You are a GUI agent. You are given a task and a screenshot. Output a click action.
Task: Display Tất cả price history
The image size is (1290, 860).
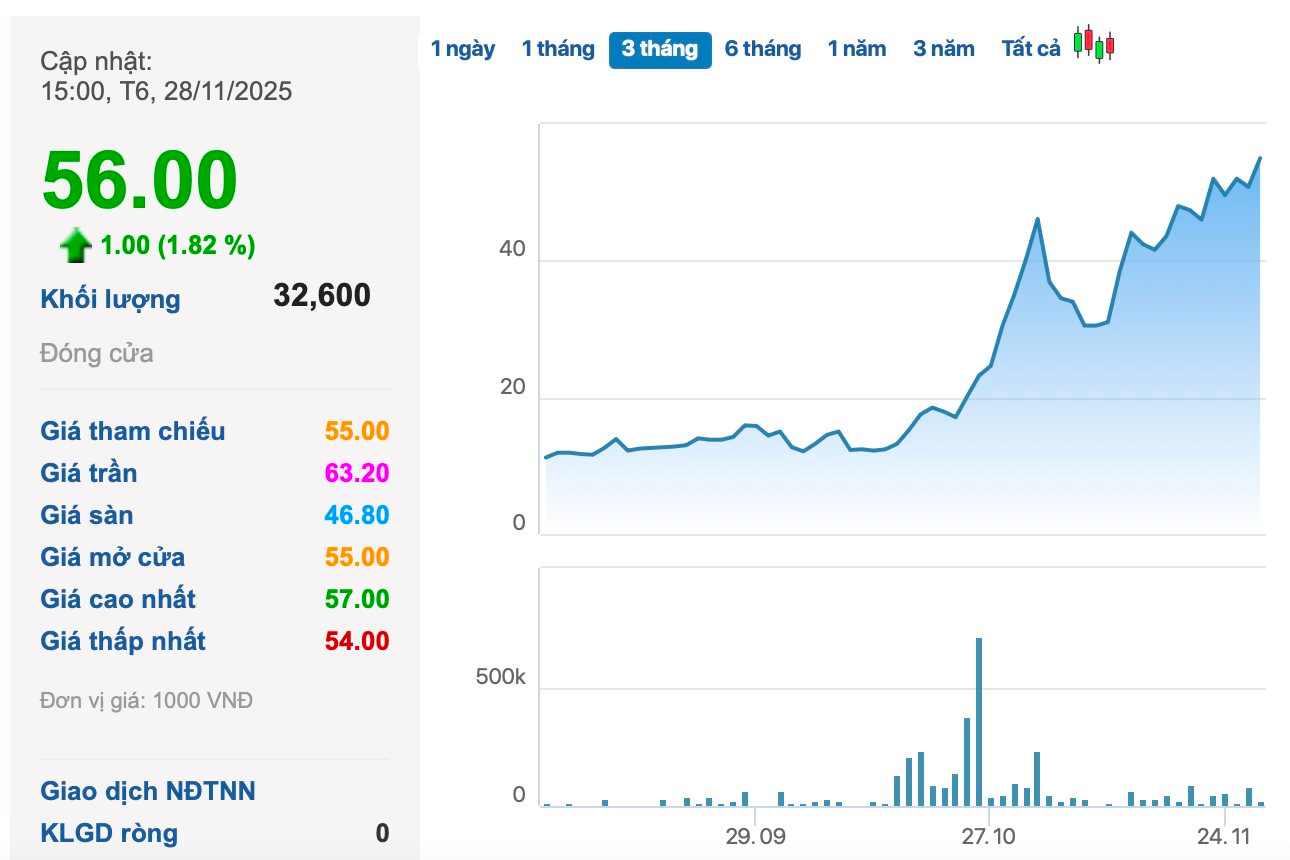click(x=1030, y=49)
